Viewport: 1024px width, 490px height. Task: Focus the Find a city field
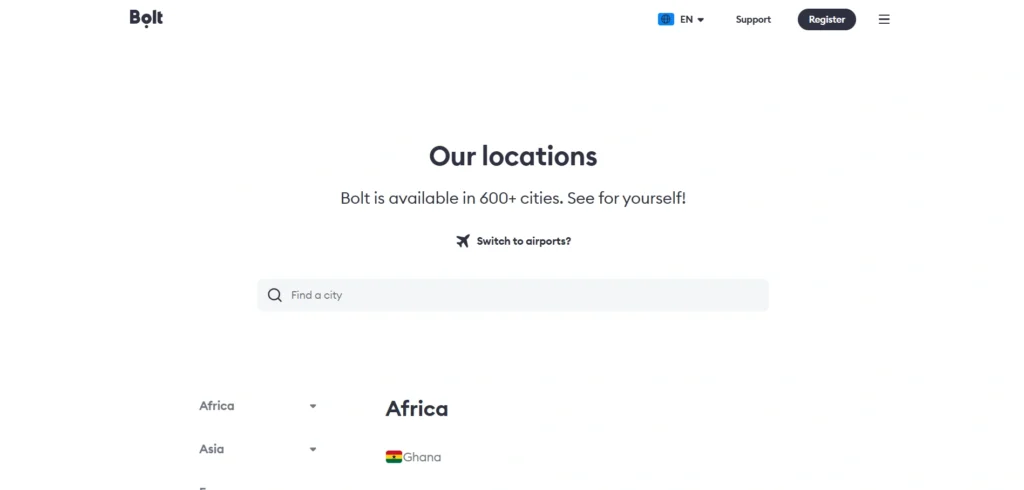(x=520, y=295)
